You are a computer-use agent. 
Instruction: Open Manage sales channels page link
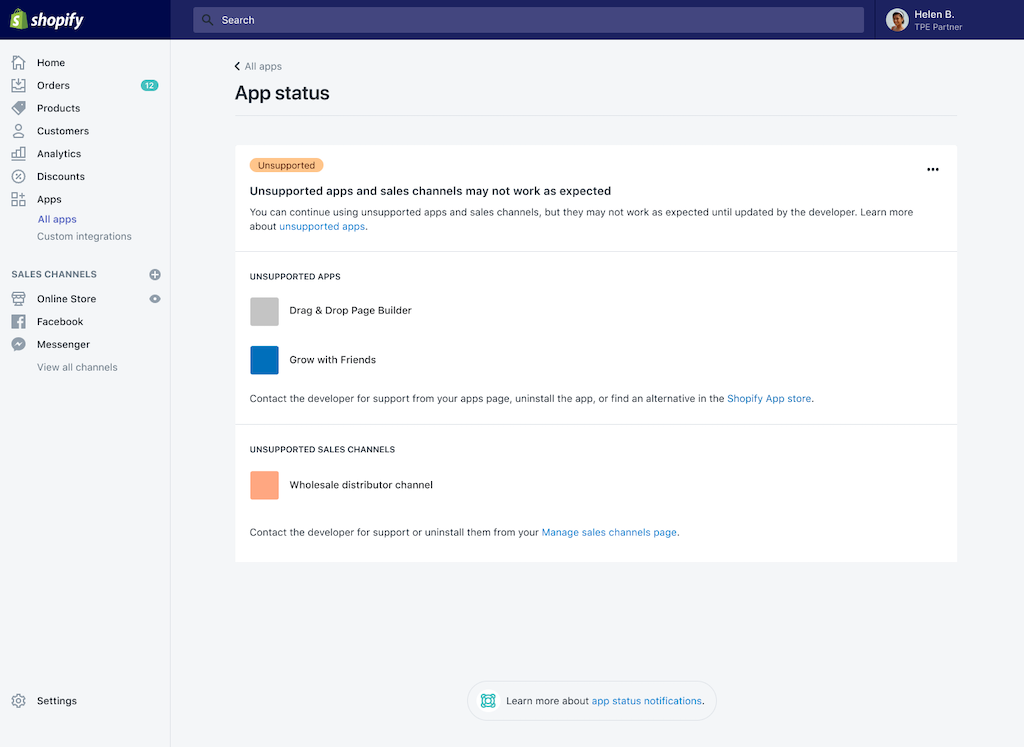point(609,533)
